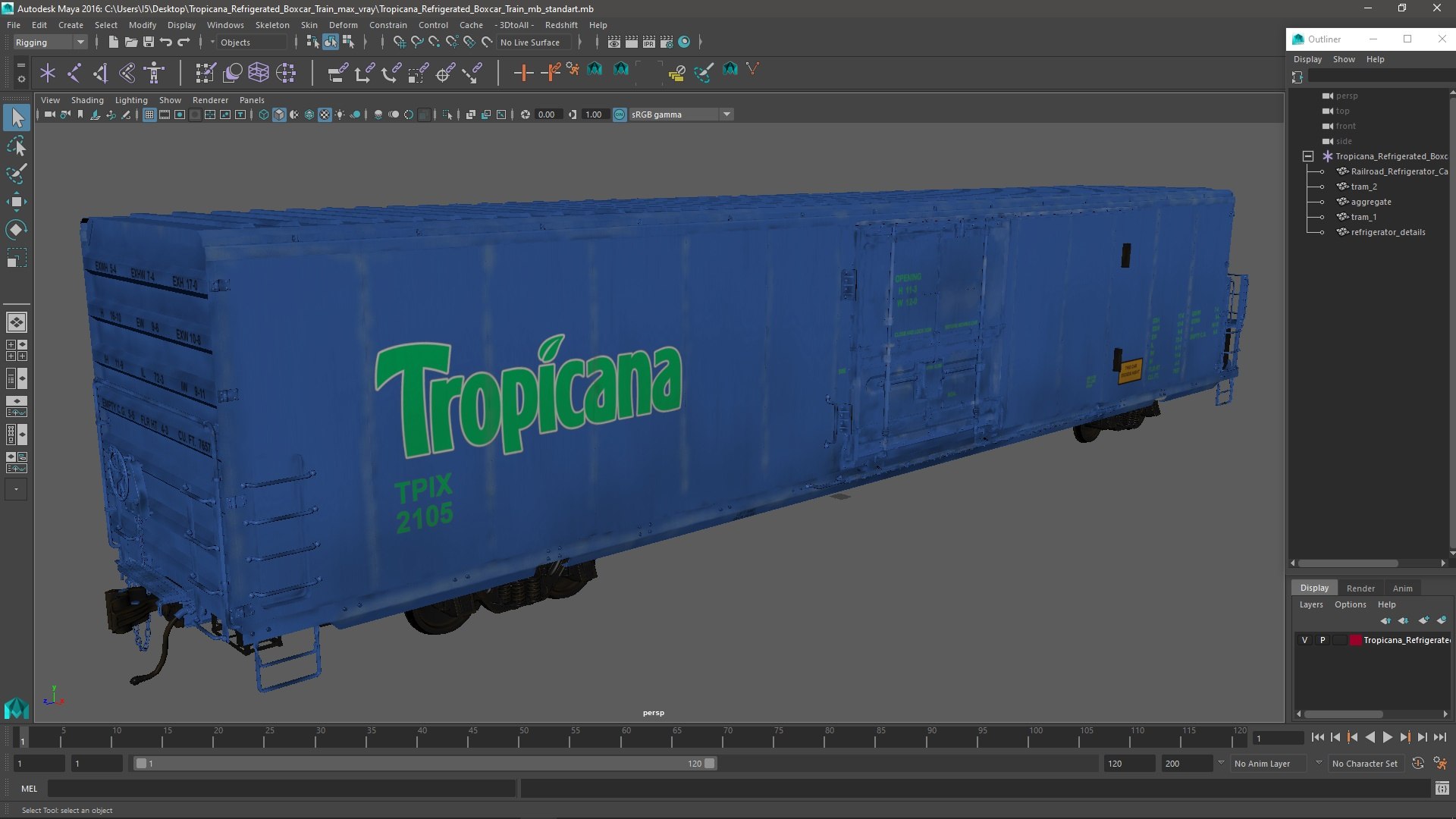Open the Deform menu

click(x=343, y=25)
